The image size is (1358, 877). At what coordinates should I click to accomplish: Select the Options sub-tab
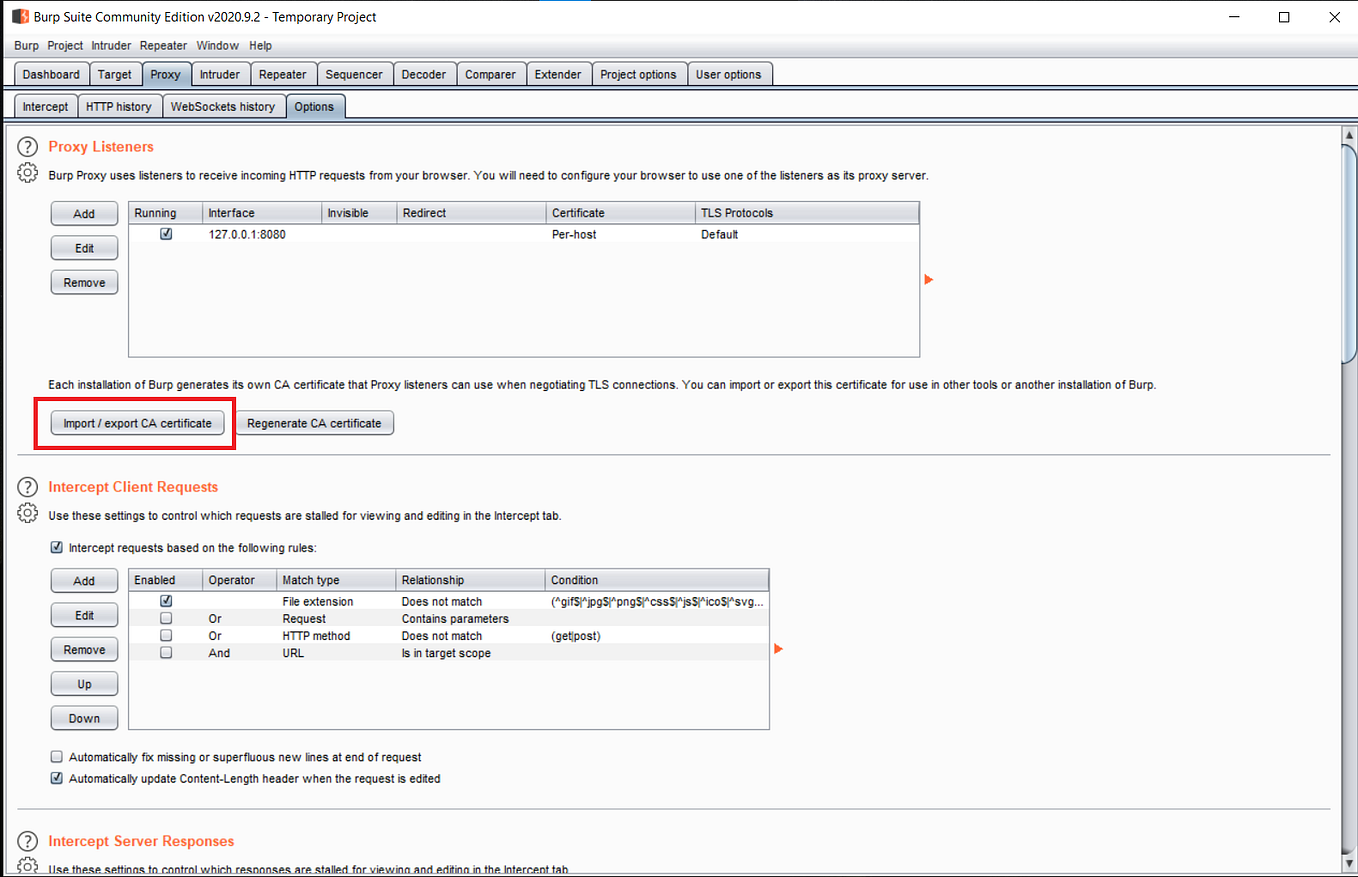tap(315, 107)
